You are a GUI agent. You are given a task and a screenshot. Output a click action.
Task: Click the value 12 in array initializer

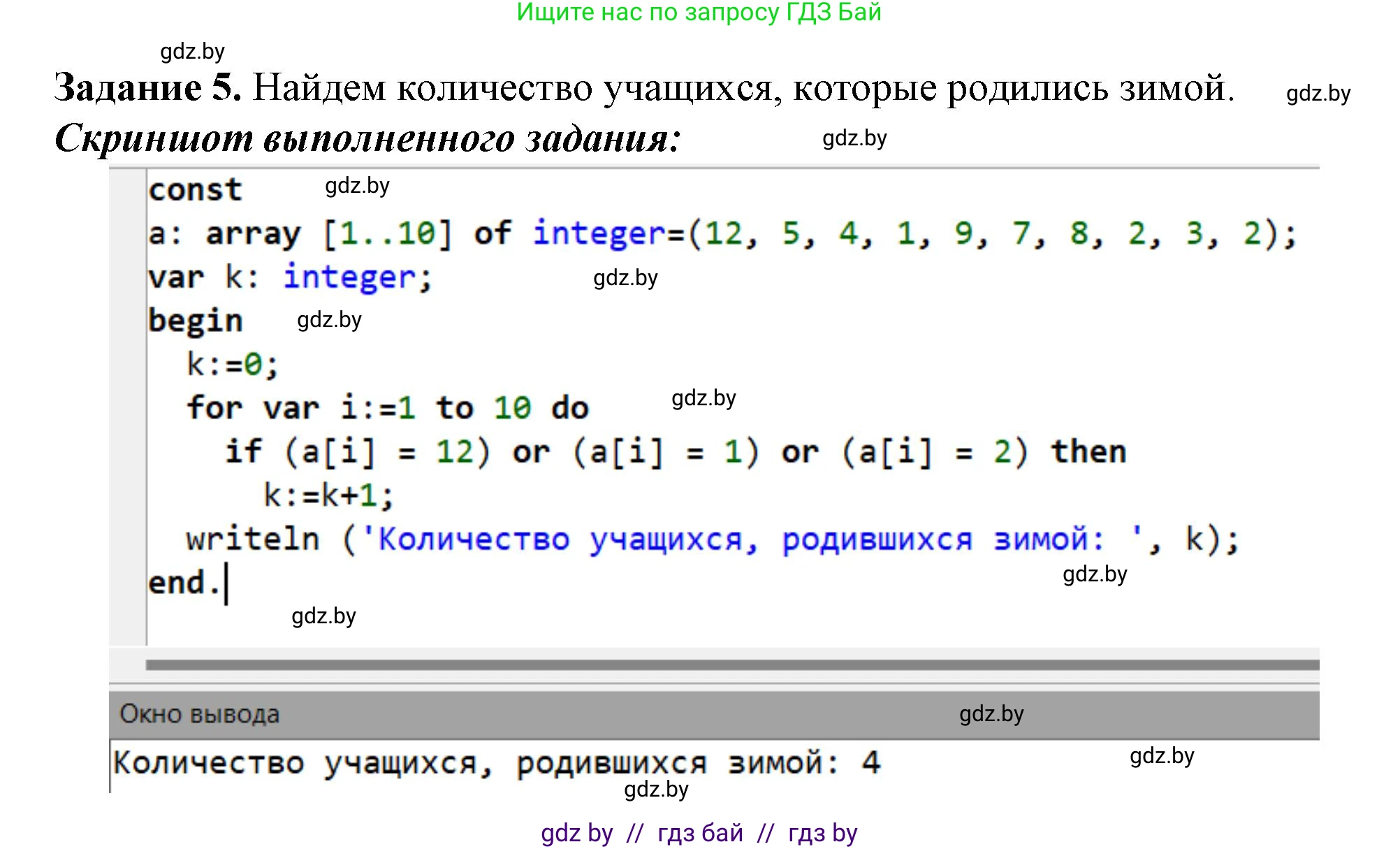point(724,233)
